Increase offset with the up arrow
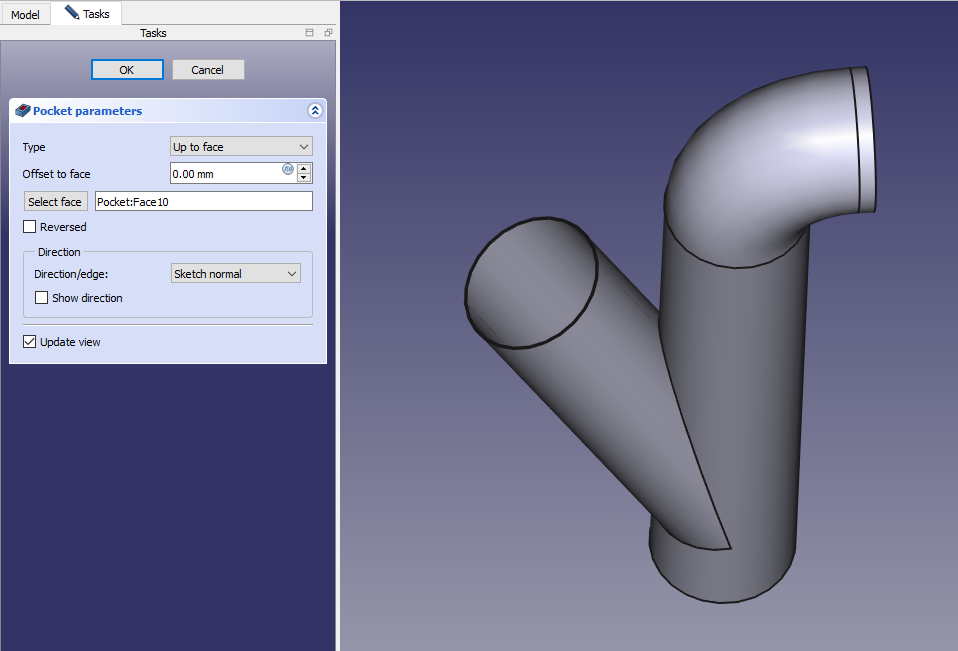Image resolution: width=958 pixels, height=651 pixels. click(304, 168)
